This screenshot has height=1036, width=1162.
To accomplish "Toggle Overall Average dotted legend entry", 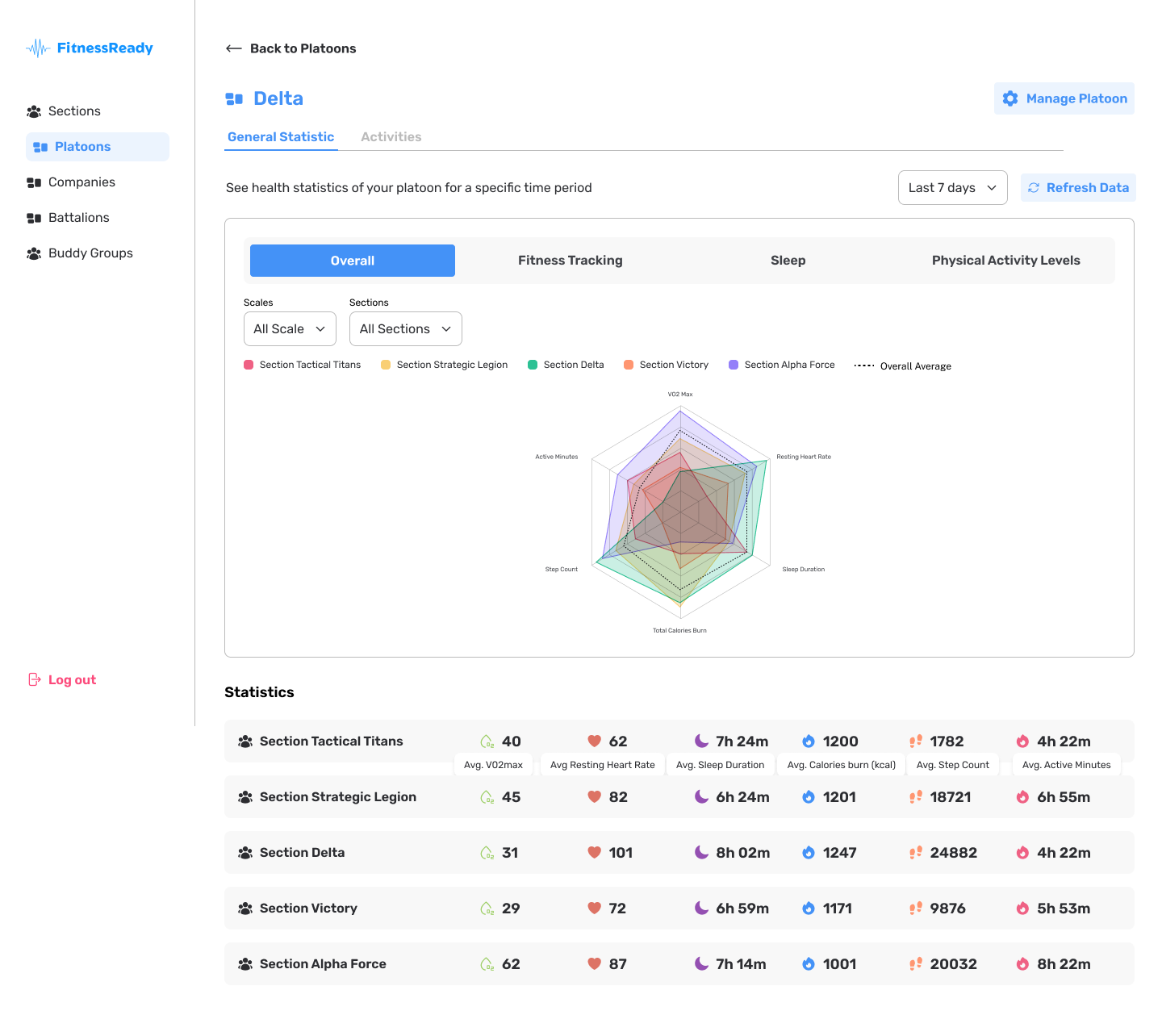I will coord(903,366).
